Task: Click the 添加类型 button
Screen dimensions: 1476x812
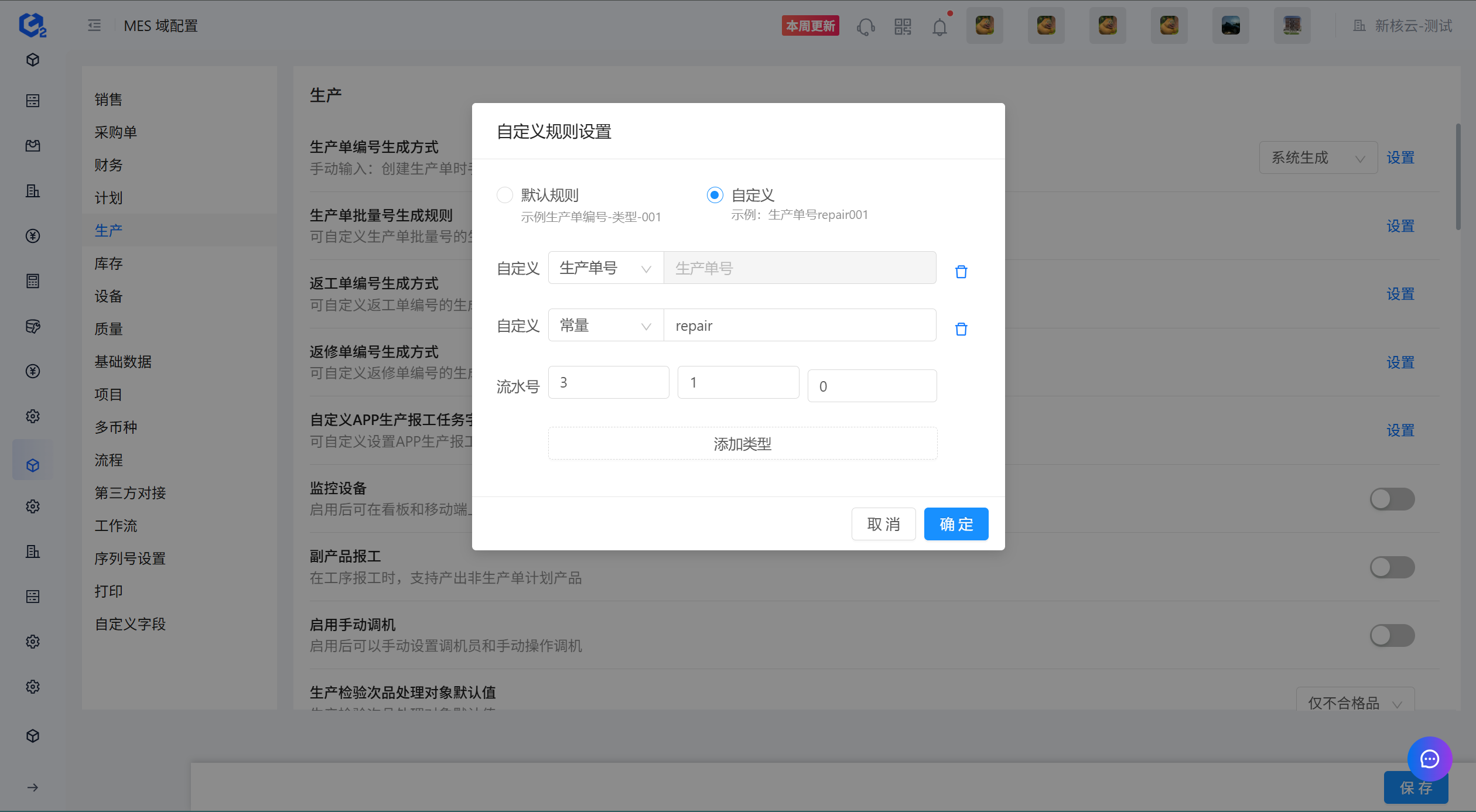Action: coord(742,444)
